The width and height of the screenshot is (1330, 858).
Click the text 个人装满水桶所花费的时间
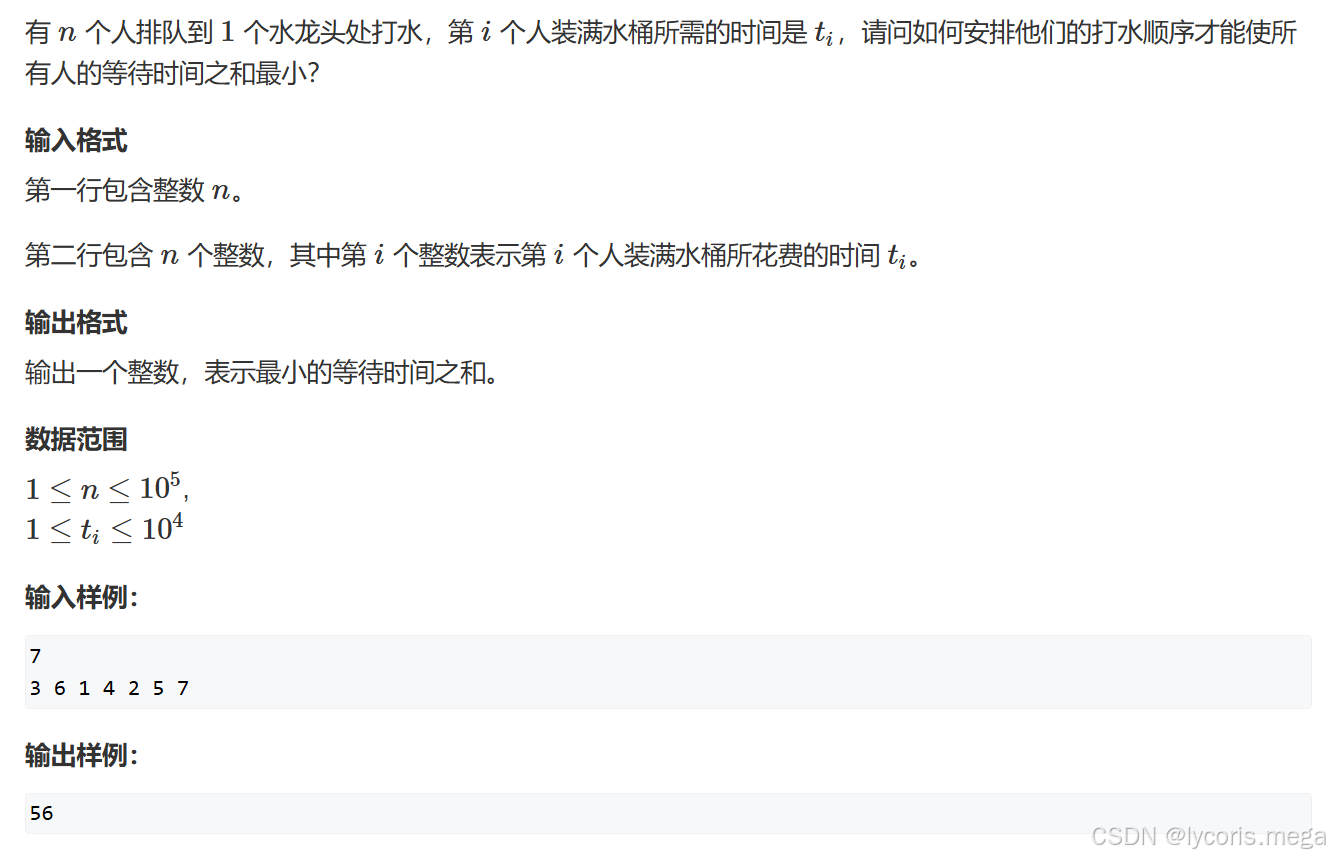pyautogui.click(x=726, y=256)
